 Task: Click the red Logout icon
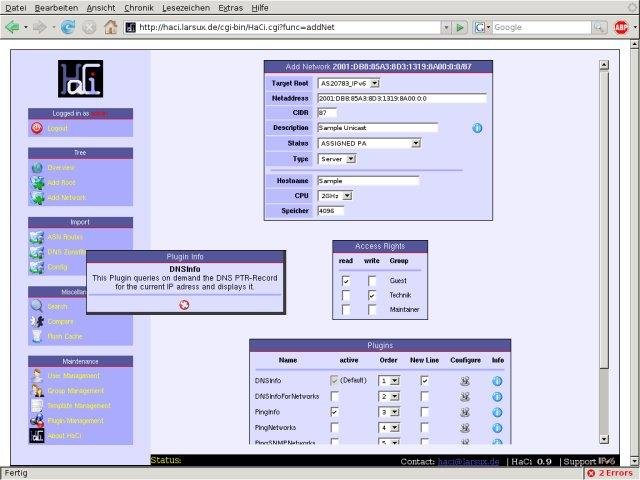pyautogui.click(x=37, y=128)
